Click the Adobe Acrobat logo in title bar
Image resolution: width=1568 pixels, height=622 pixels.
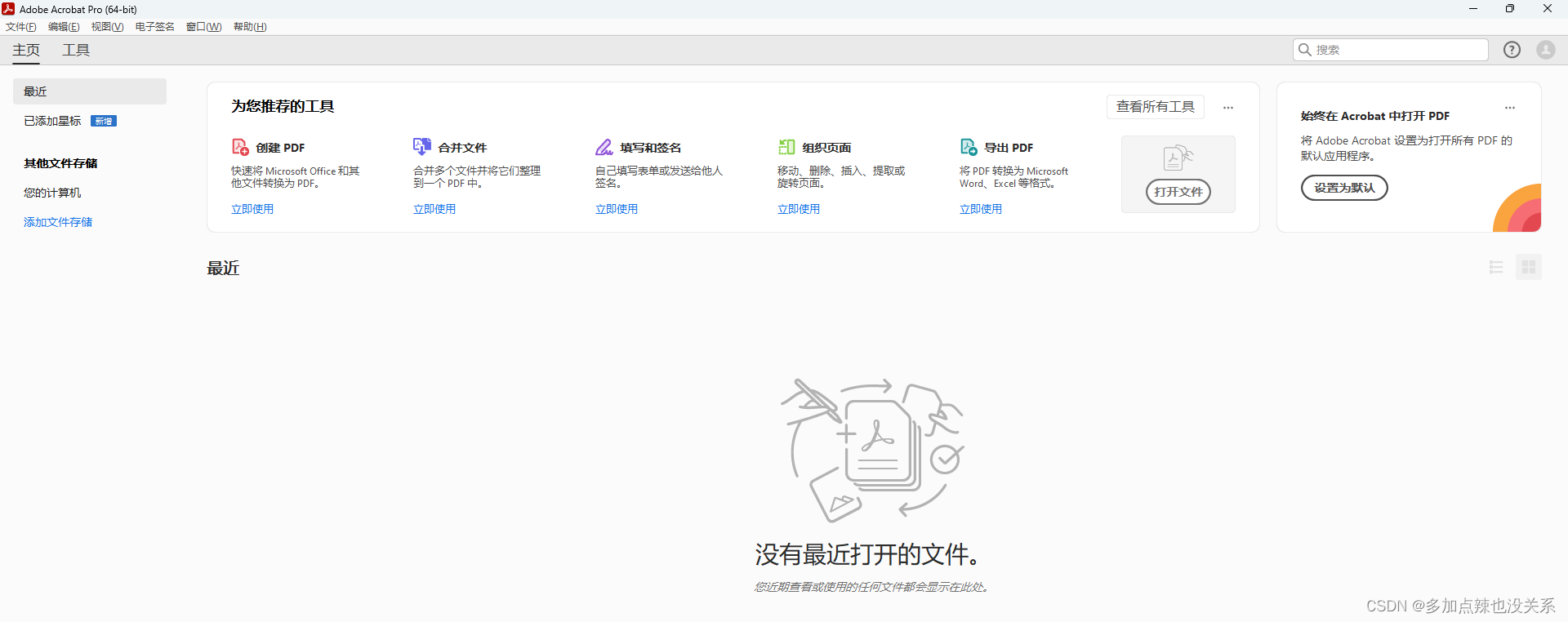(8, 9)
